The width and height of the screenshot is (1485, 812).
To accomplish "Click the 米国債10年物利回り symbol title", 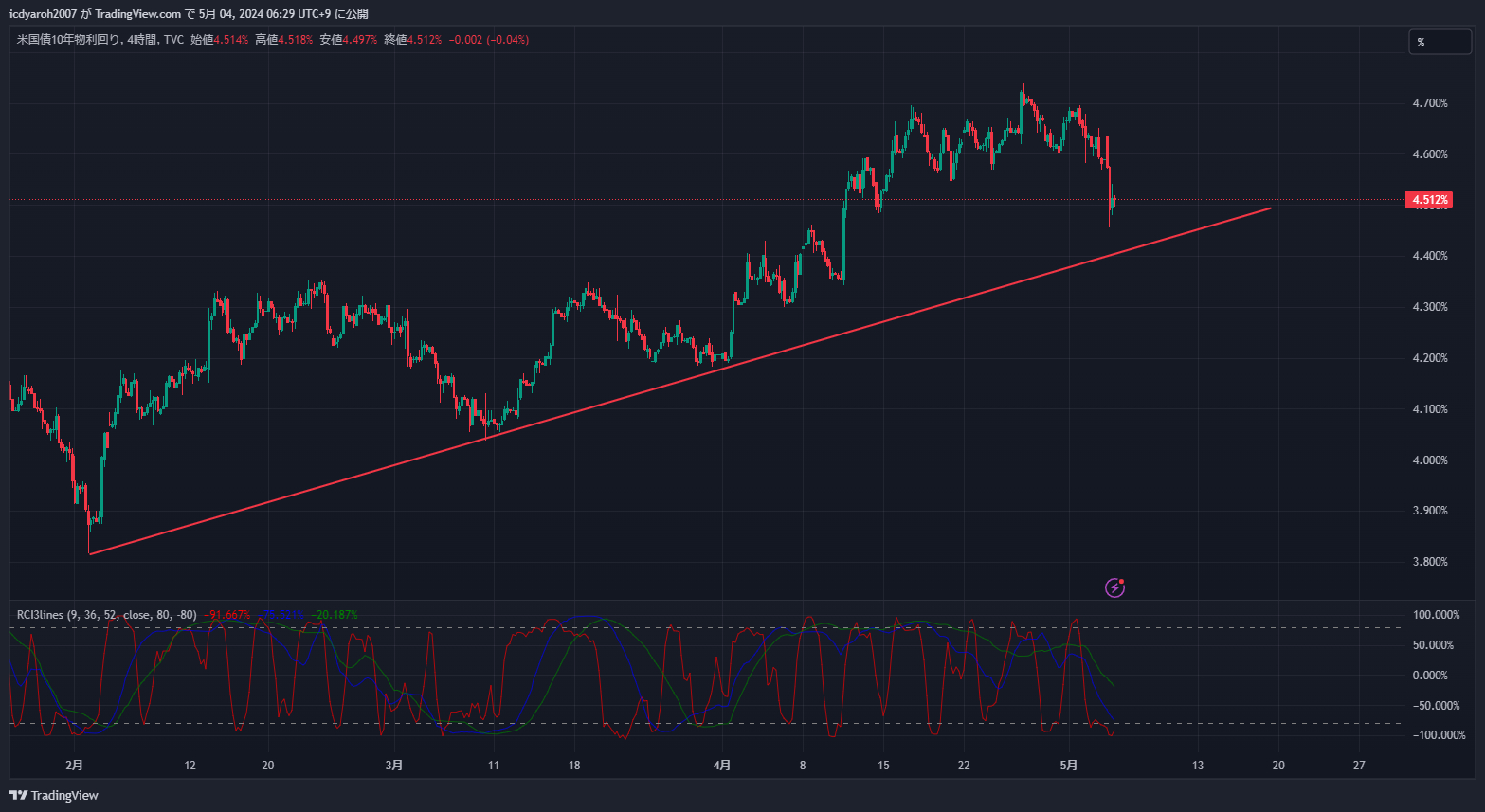I will [68, 40].
